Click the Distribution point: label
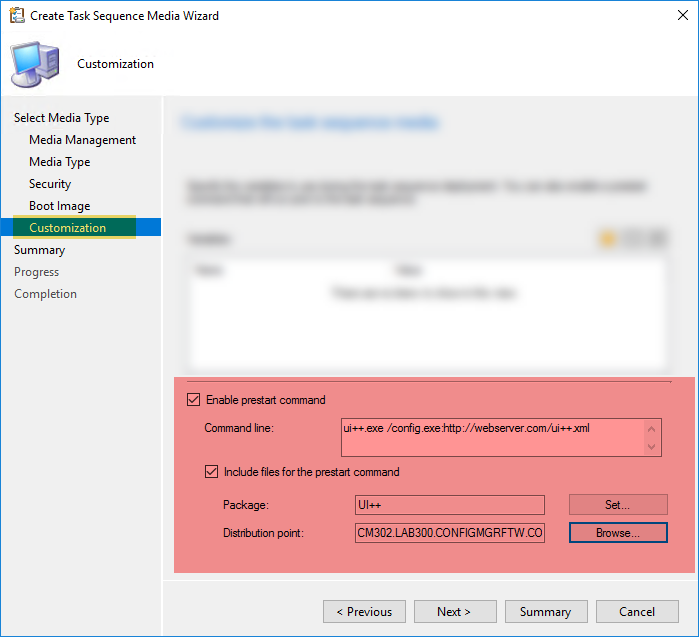Image resolution: width=699 pixels, height=637 pixels. coord(263,533)
